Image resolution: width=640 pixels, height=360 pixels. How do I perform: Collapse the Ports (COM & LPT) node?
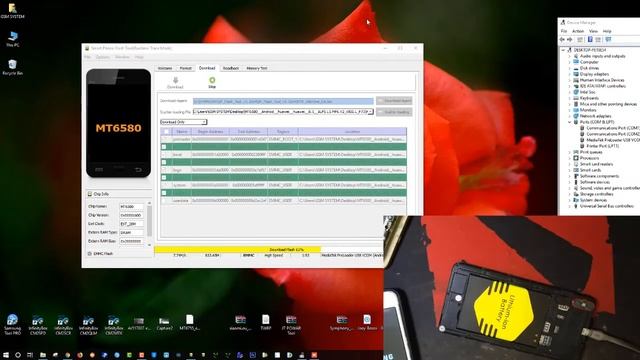[570, 122]
